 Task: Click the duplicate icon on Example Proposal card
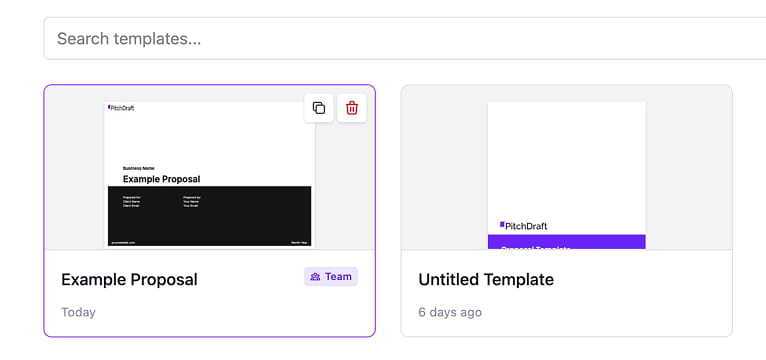[319, 108]
